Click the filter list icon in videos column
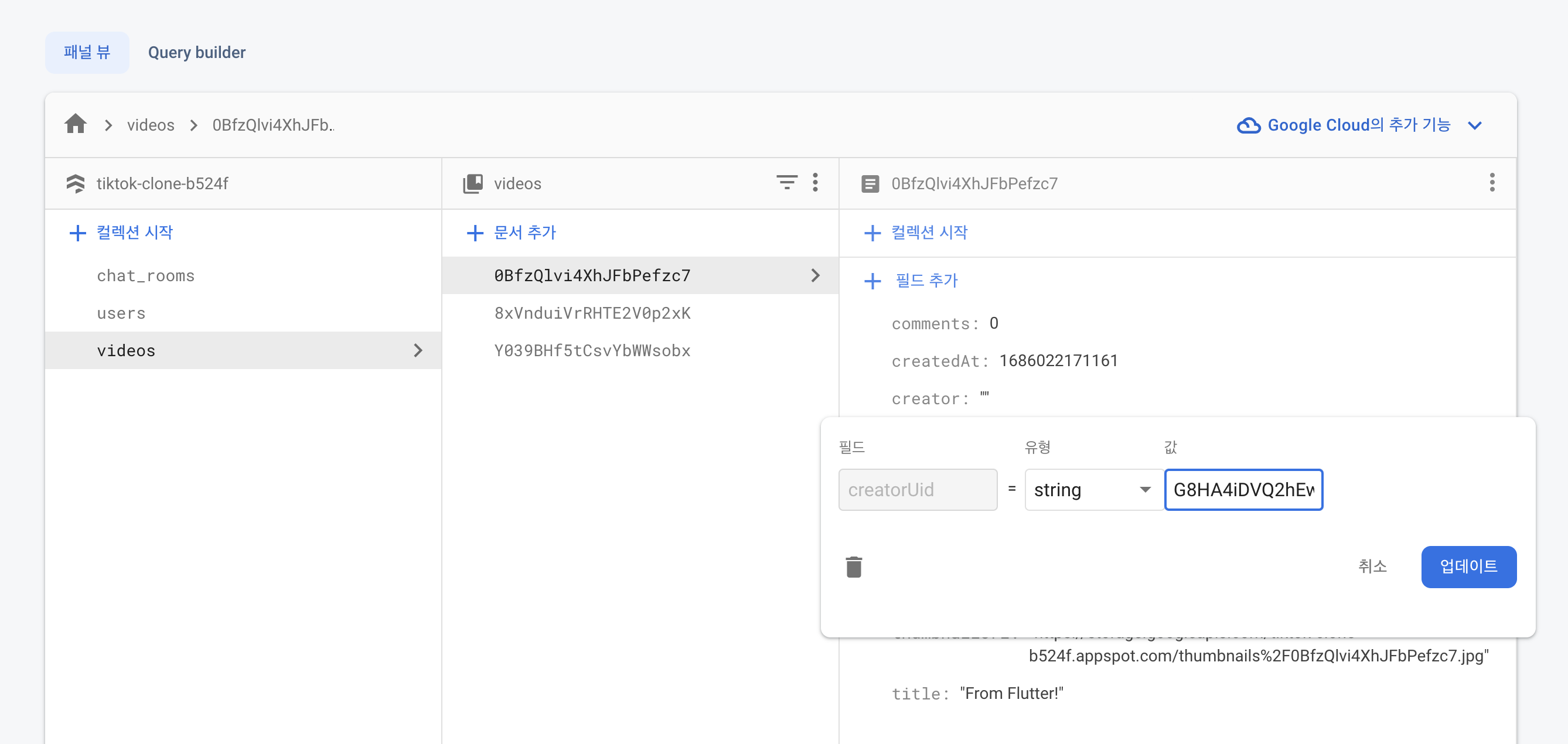1568x744 pixels. 786,183
